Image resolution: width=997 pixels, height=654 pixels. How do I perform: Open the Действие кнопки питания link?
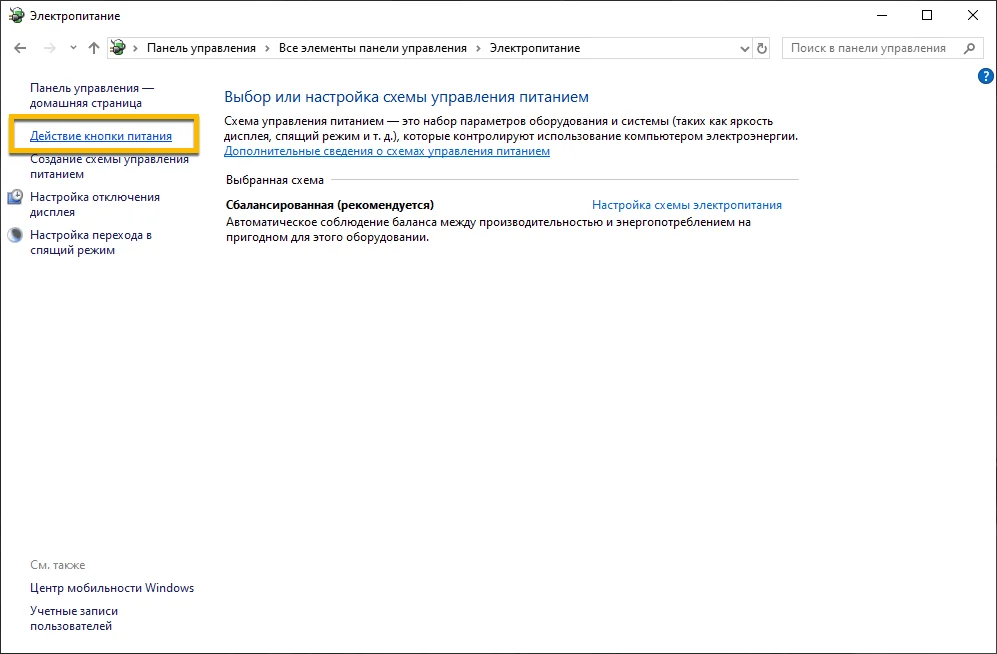101,136
